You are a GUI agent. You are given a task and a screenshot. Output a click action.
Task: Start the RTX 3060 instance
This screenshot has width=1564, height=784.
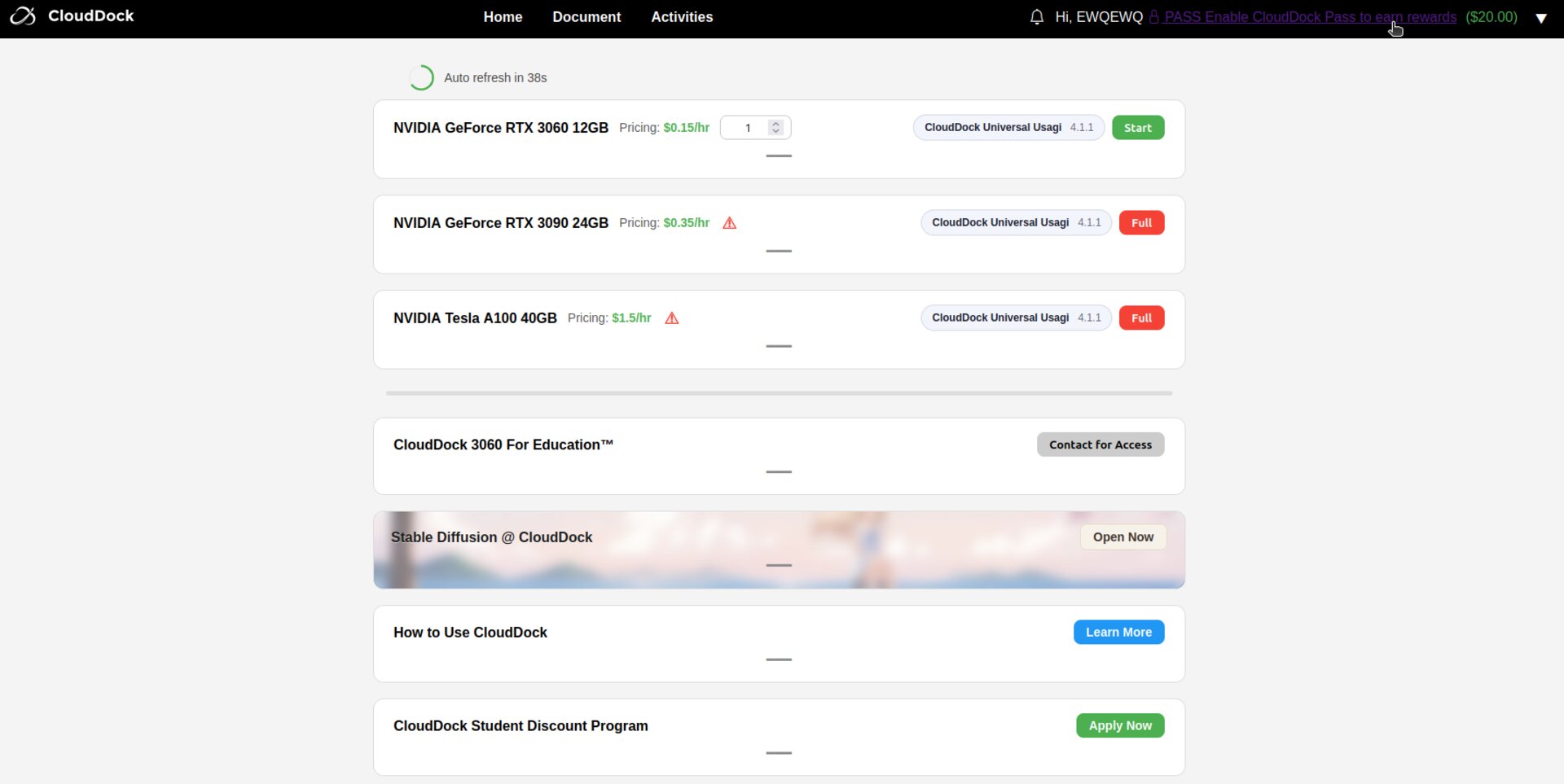point(1138,128)
